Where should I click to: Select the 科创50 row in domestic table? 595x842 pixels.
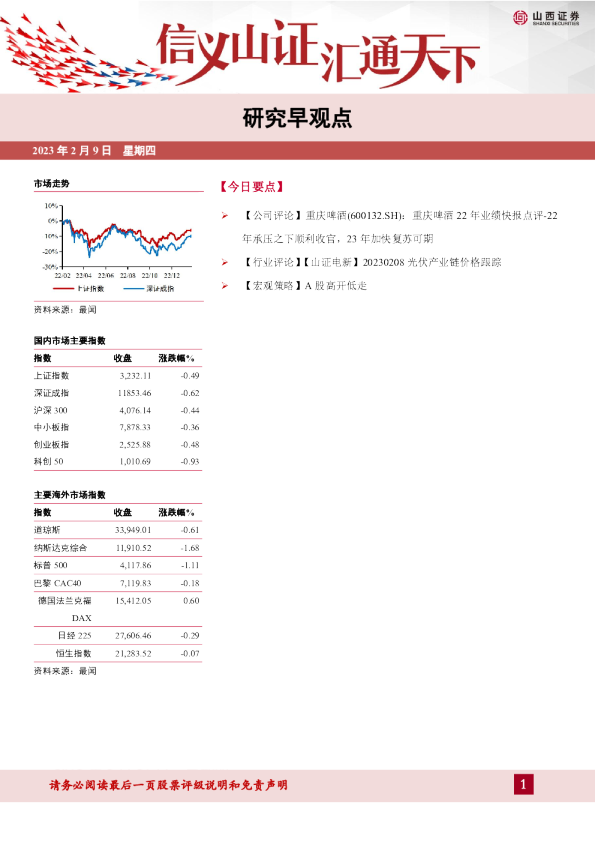[118, 462]
